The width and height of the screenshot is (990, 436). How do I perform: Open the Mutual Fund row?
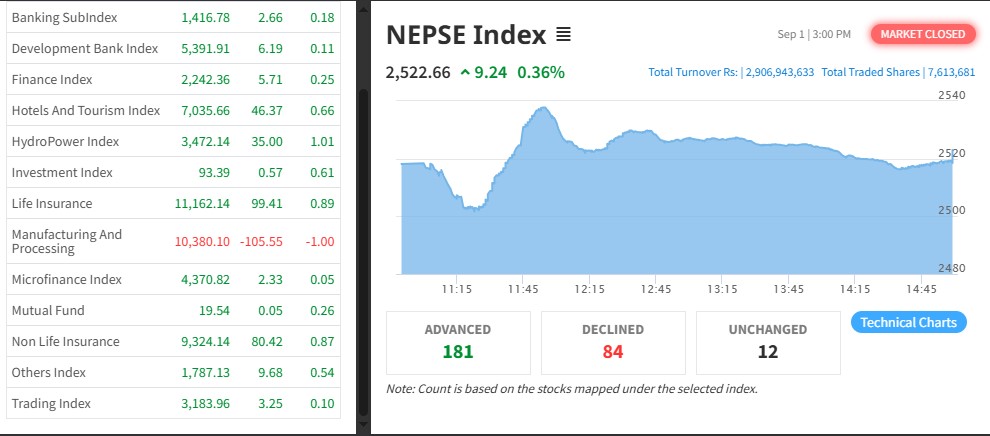coord(174,310)
